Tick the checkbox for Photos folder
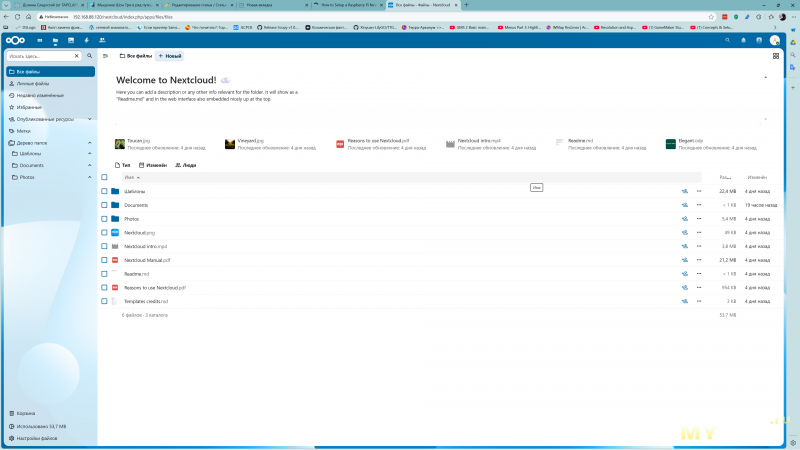The height and width of the screenshot is (450, 800). pos(104,218)
